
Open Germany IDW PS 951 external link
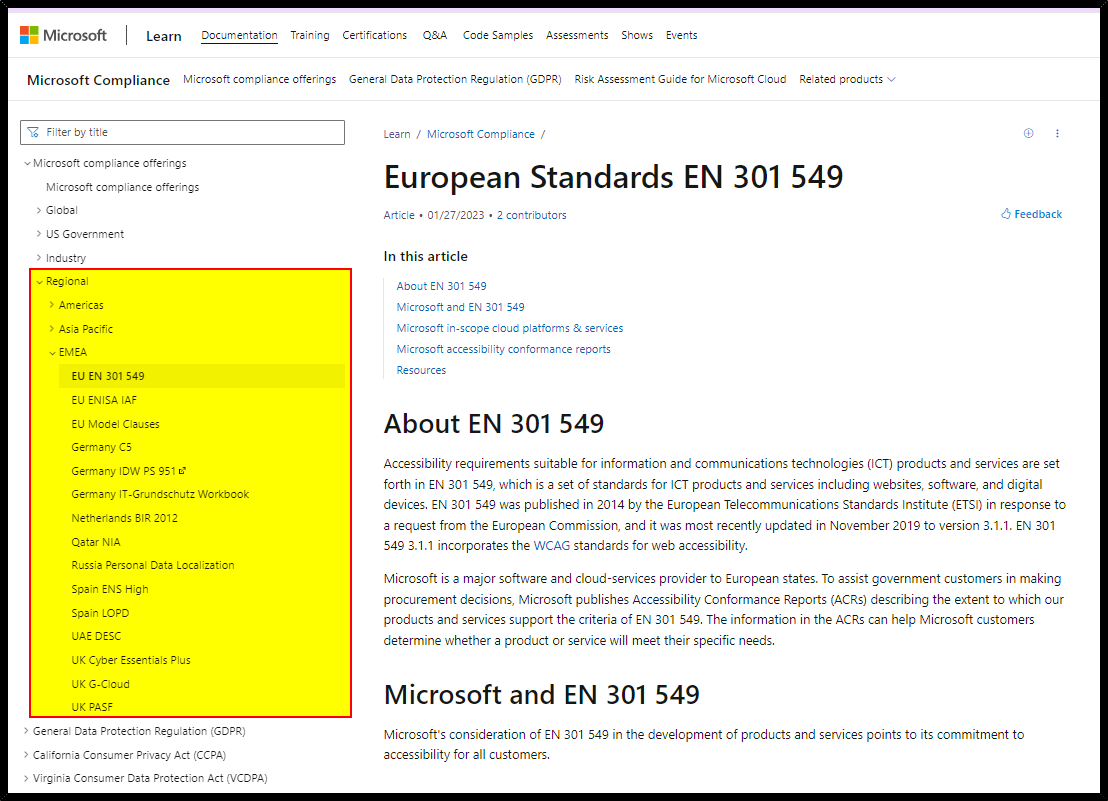[129, 471]
